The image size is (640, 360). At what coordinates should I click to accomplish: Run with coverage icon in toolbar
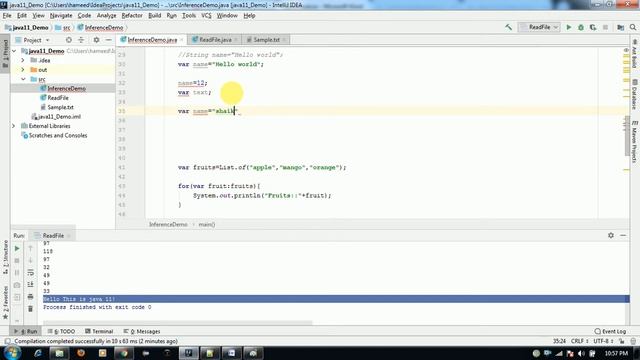(x=593, y=27)
